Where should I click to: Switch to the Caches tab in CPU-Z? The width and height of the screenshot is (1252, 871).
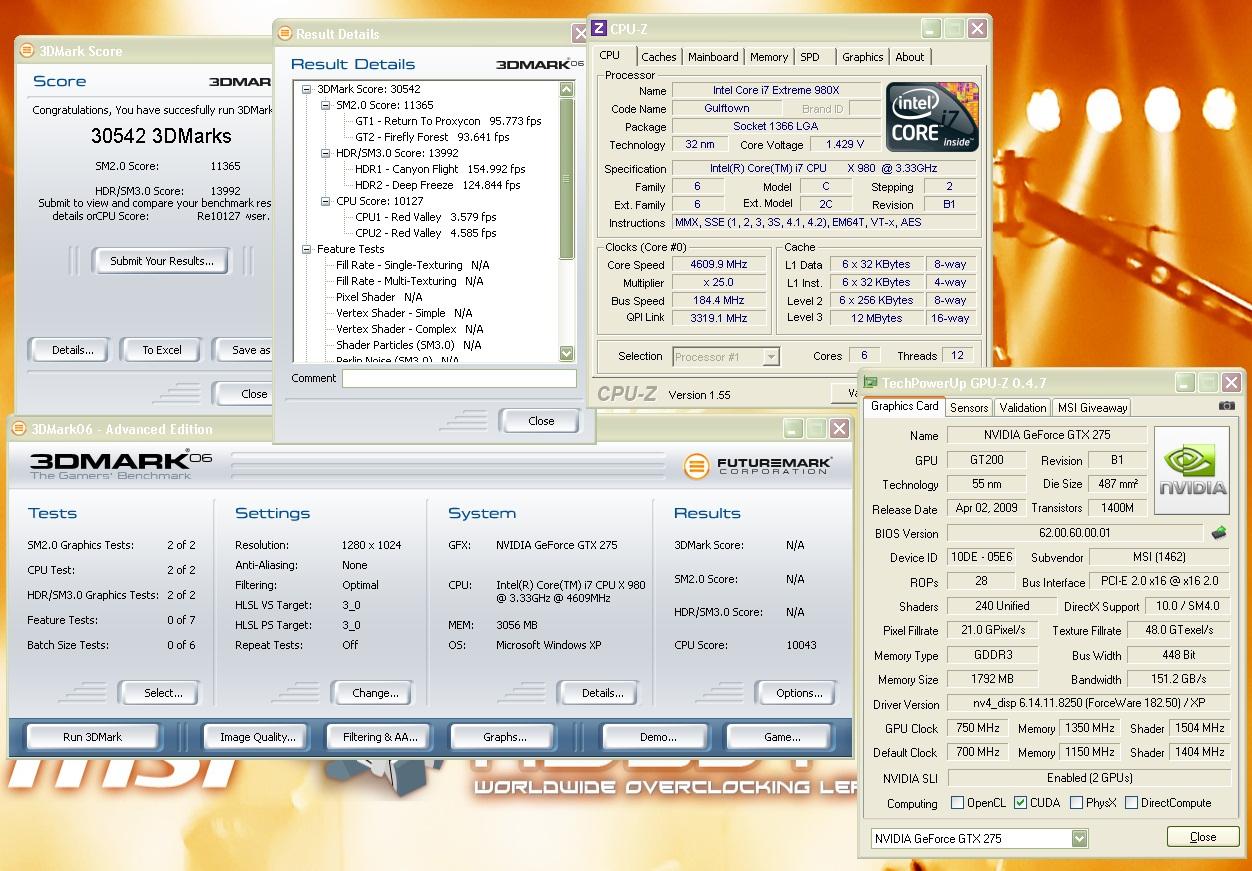click(658, 57)
